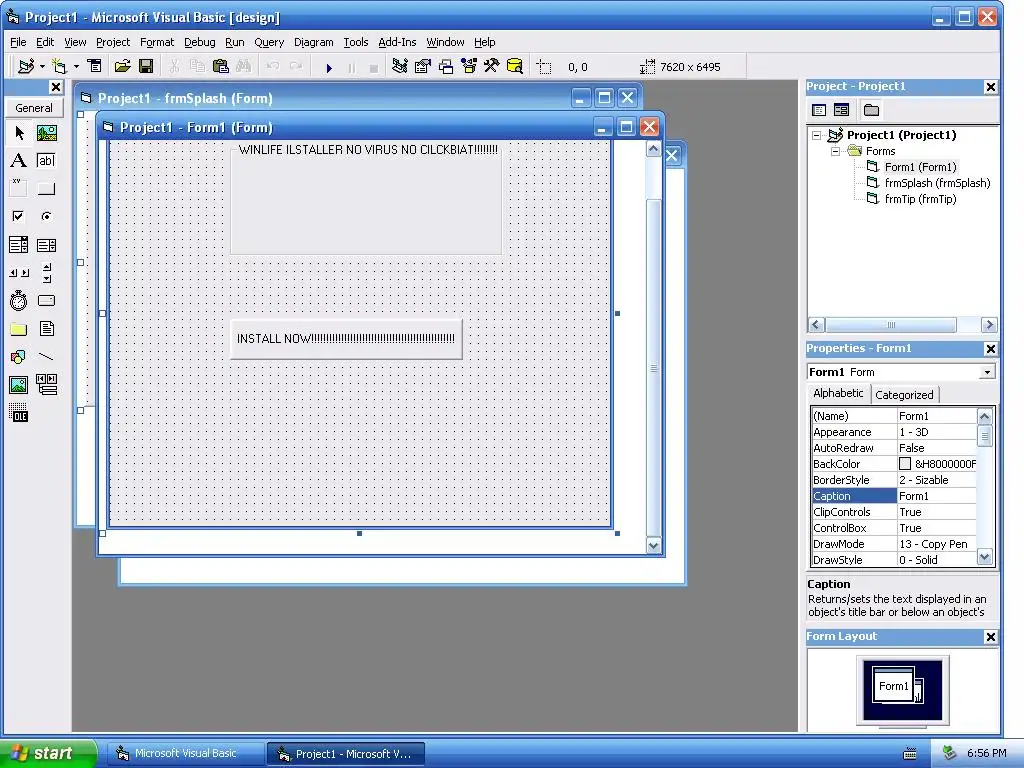Switch to the Alphabetic properties tab
The height and width of the screenshot is (768, 1024).
pyautogui.click(x=838, y=393)
